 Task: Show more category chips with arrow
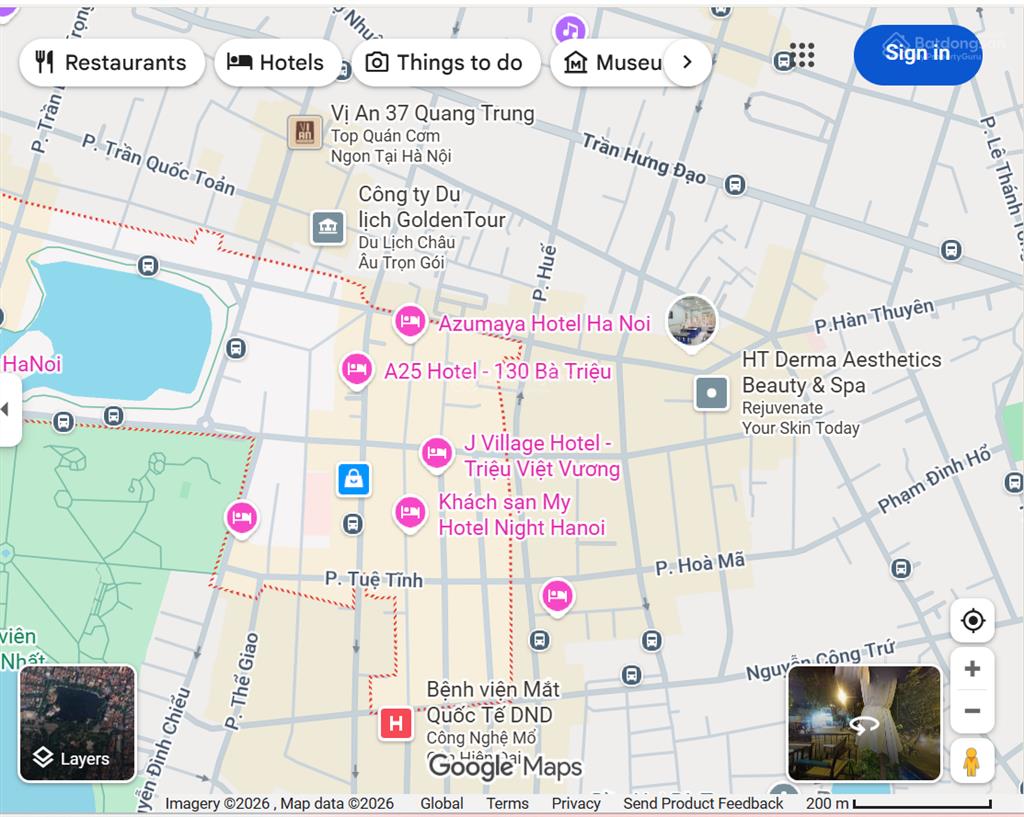tap(687, 62)
